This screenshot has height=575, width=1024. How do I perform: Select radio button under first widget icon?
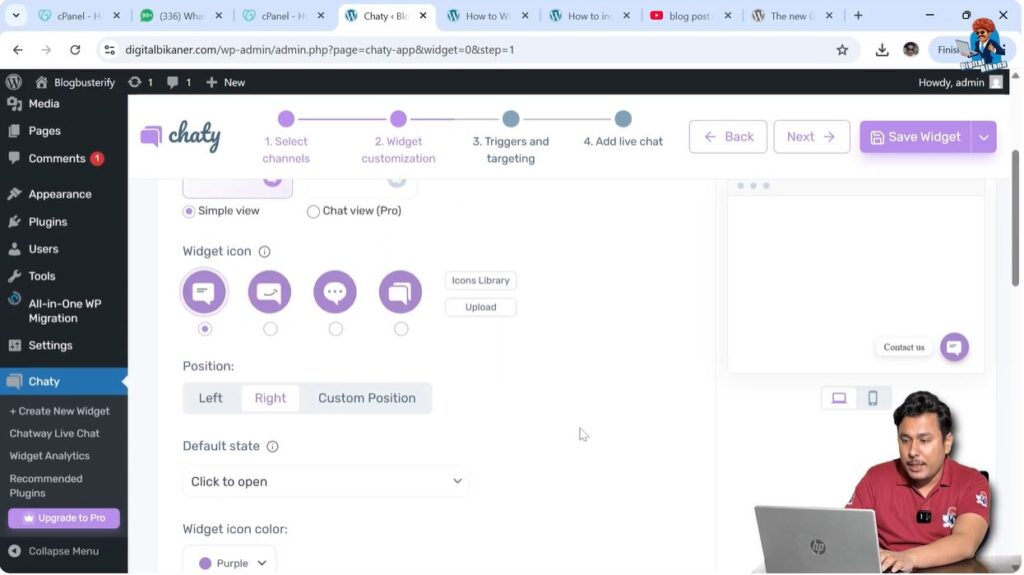click(204, 329)
